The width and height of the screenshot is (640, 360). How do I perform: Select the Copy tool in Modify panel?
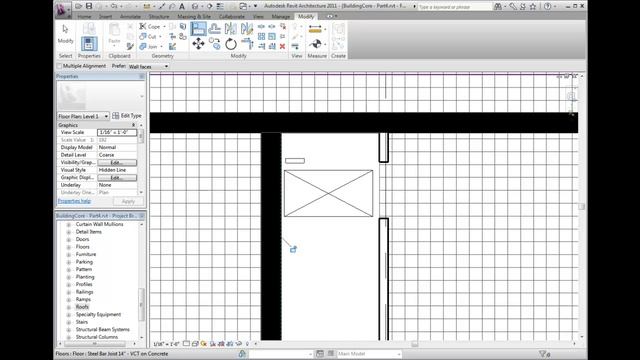tap(215, 44)
